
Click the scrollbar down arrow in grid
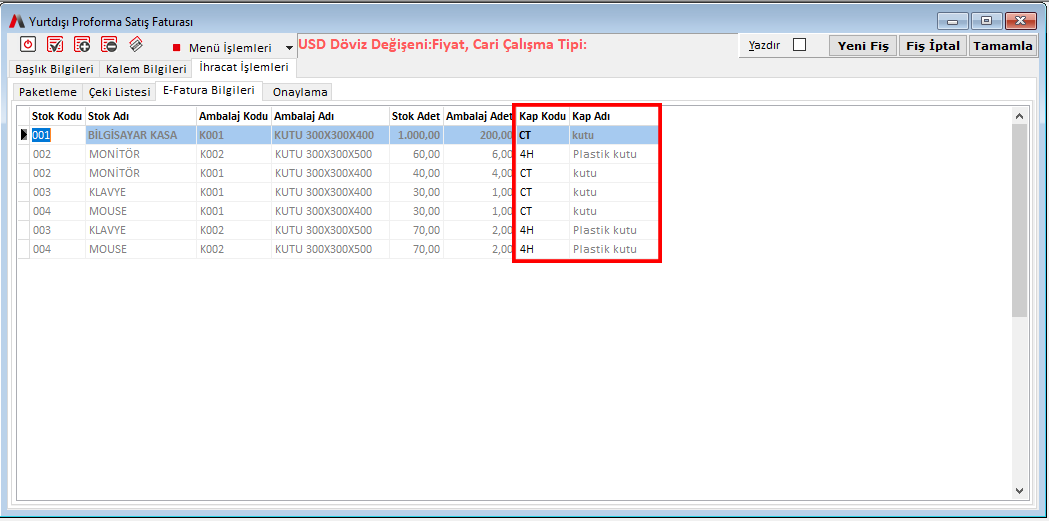tap(1019, 490)
